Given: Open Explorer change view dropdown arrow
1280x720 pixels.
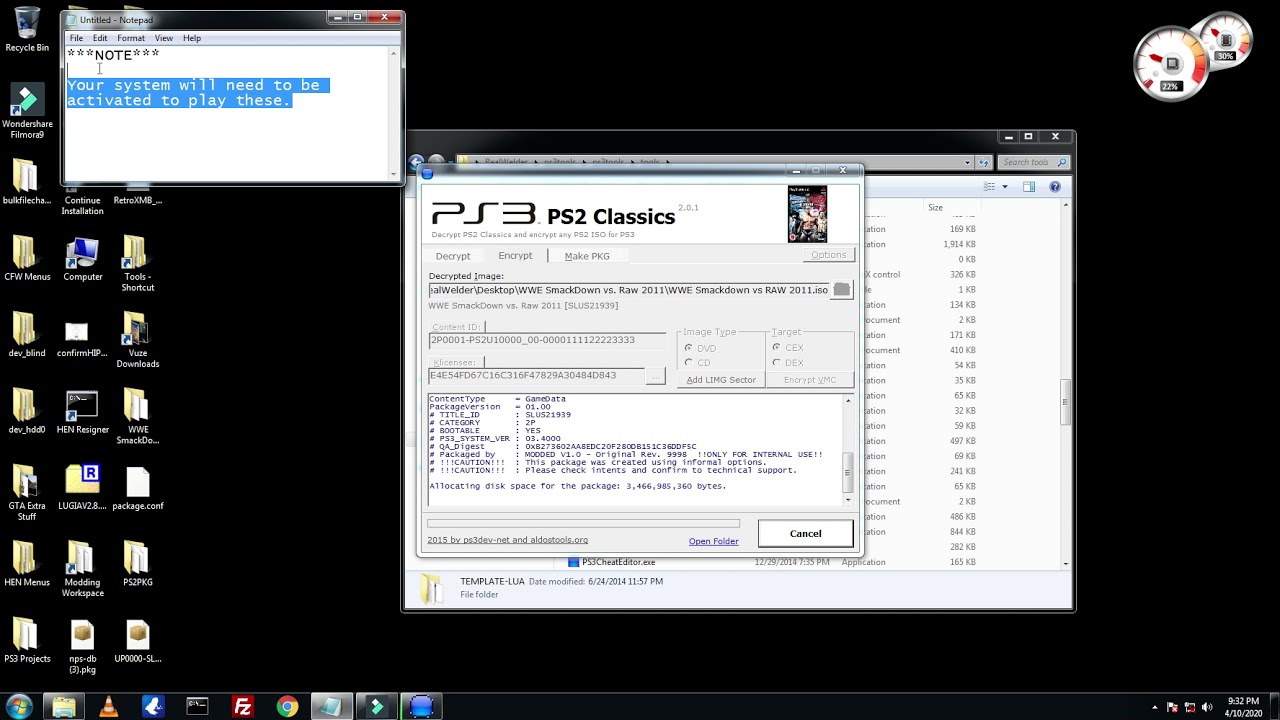Looking at the screenshot, I should [1005, 187].
